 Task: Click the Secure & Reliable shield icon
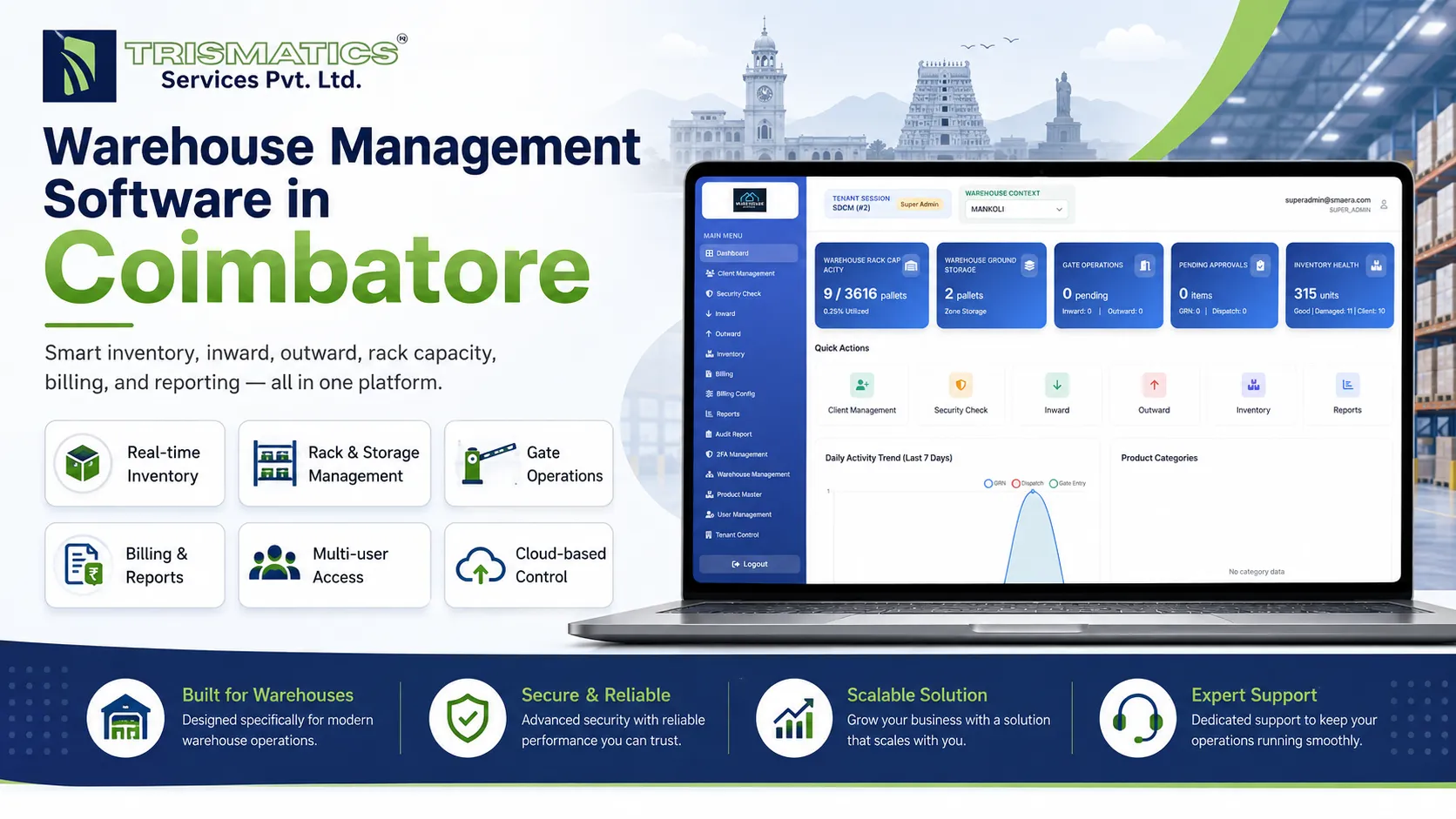(x=468, y=718)
